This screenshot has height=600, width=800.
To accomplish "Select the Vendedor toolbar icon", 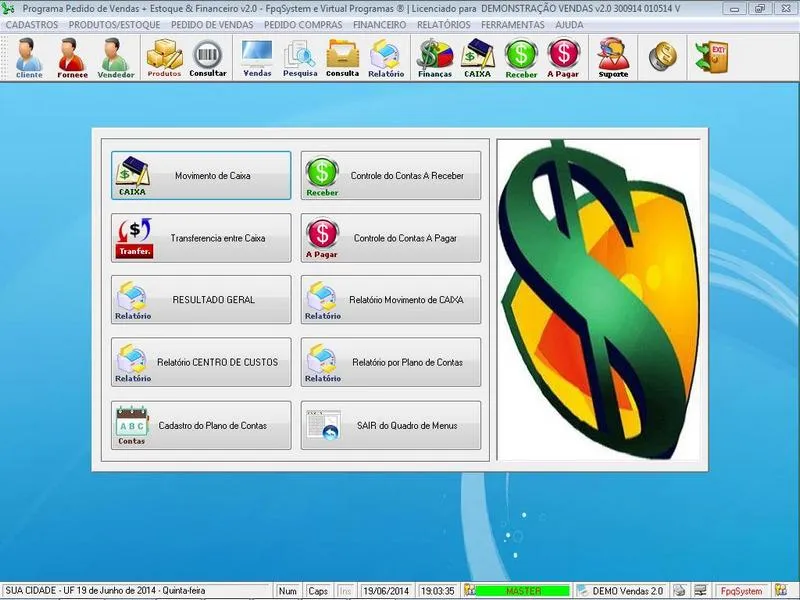I will point(115,58).
